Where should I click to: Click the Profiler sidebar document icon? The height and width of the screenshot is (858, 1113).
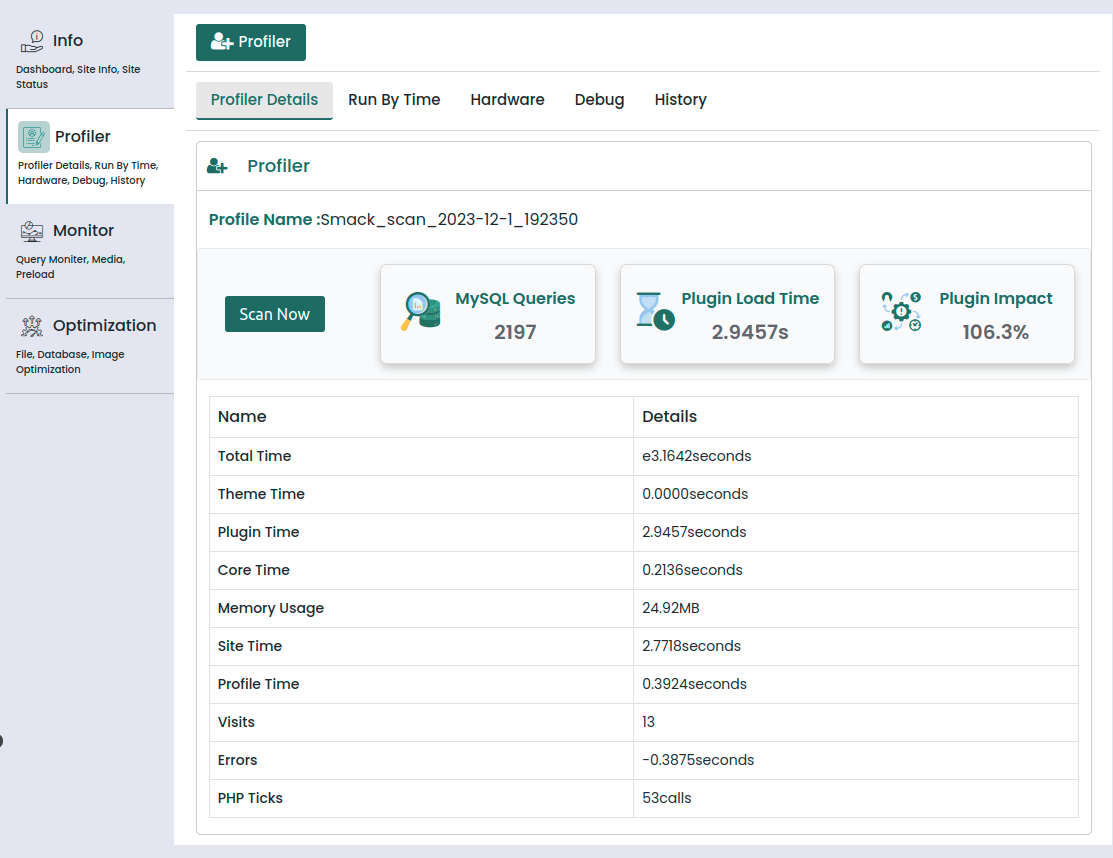pos(33,137)
